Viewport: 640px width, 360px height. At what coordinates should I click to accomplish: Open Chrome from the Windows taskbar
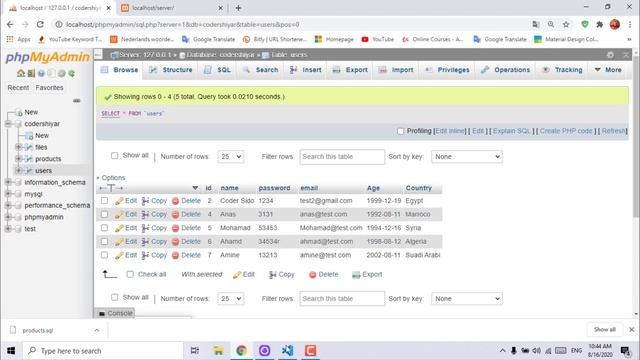pyautogui.click(x=241, y=350)
